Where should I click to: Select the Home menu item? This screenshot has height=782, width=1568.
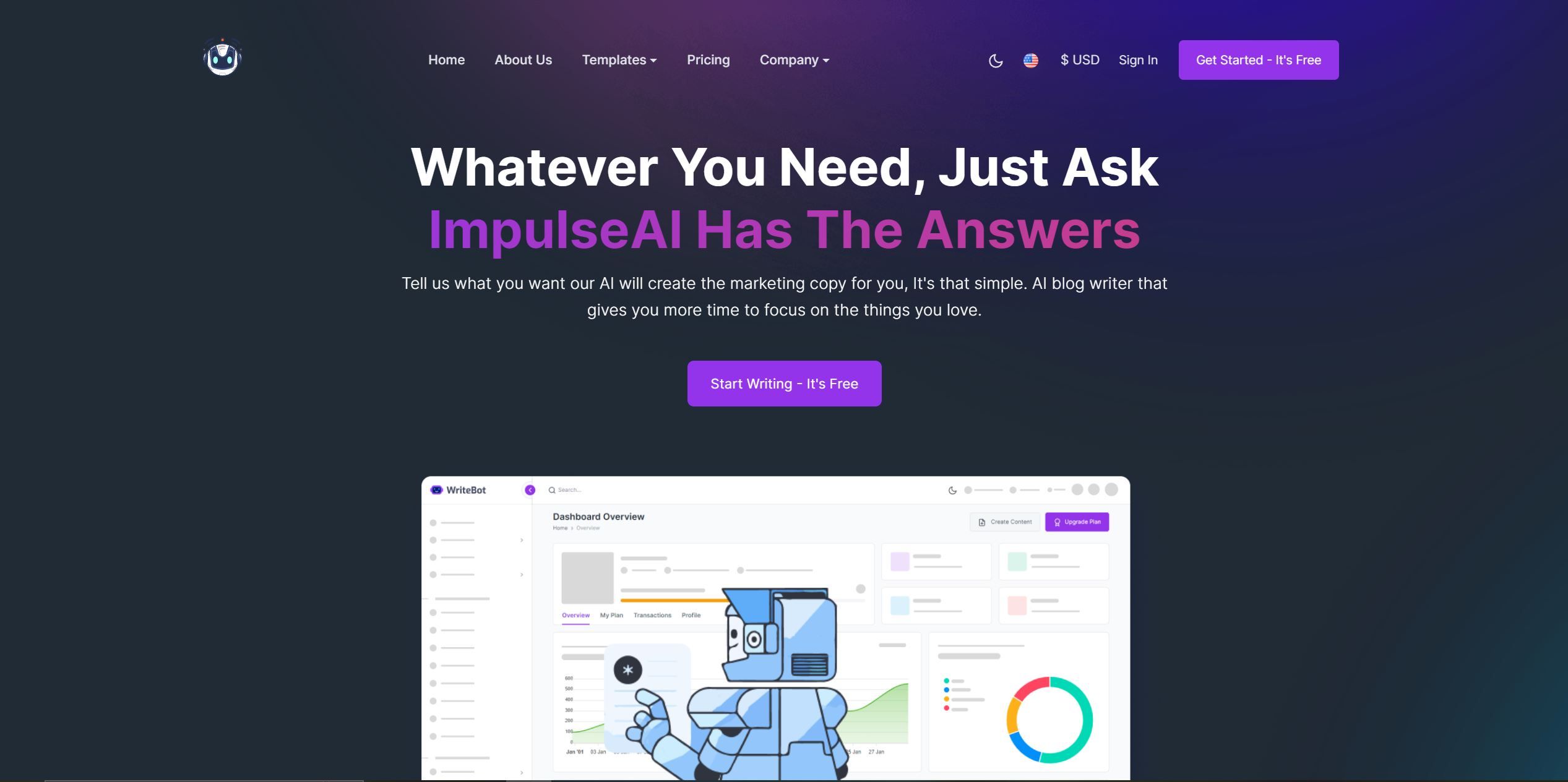[x=446, y=59]
